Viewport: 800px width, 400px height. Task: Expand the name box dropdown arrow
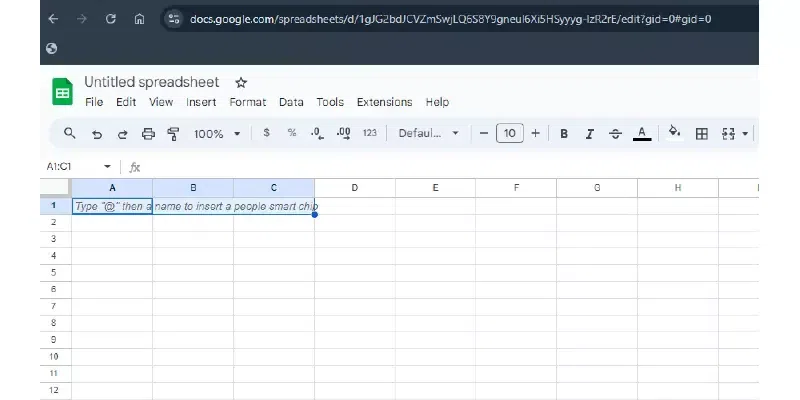107,167
